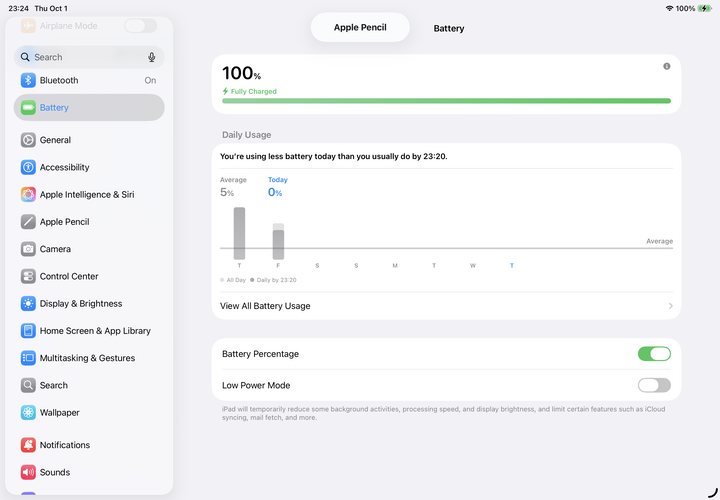
Task: Tap the magnifying glass in search field
Action: click(x=25, y=57)
